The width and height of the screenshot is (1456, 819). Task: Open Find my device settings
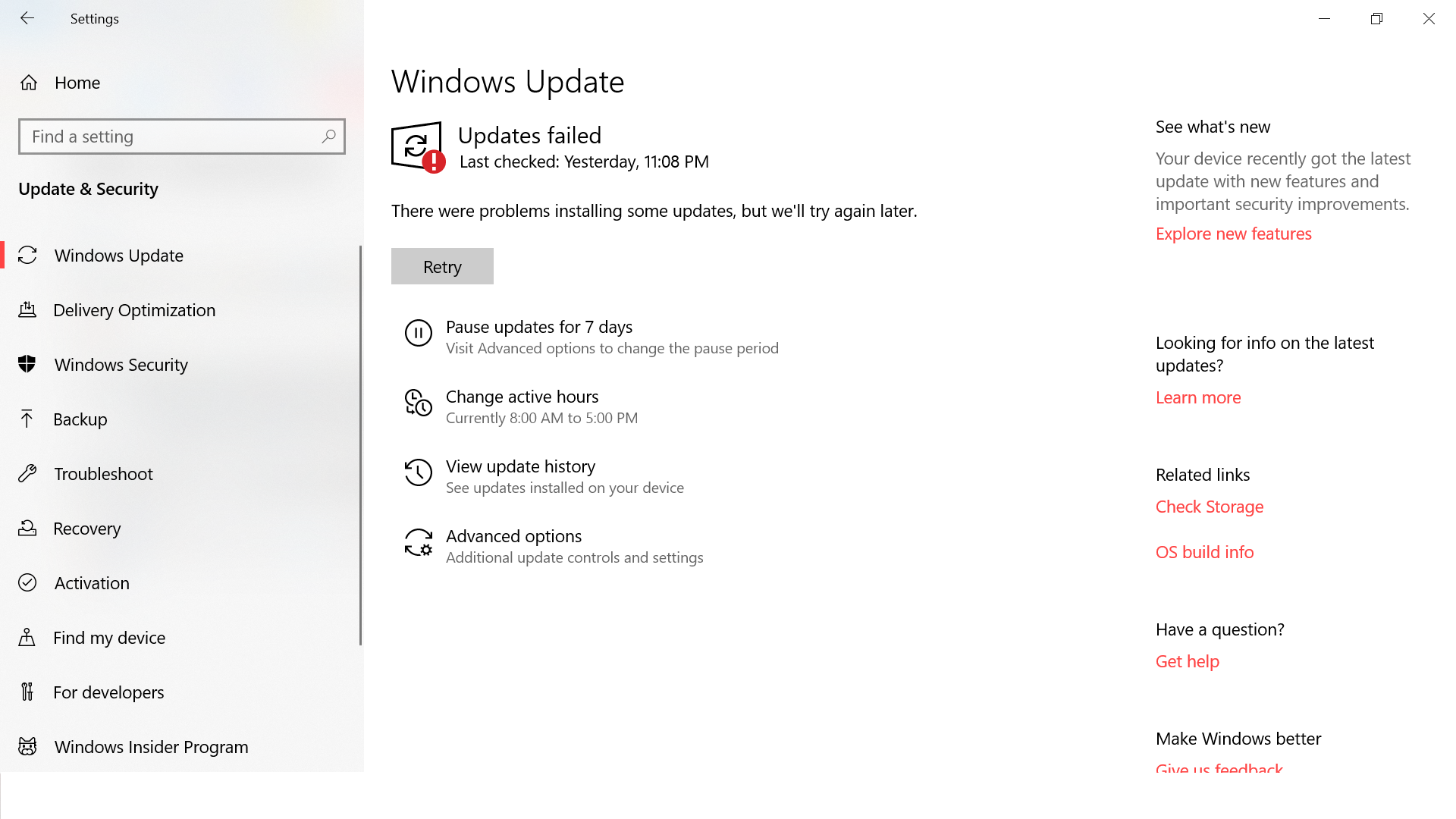pyautogui.click(x=180, y=638)
